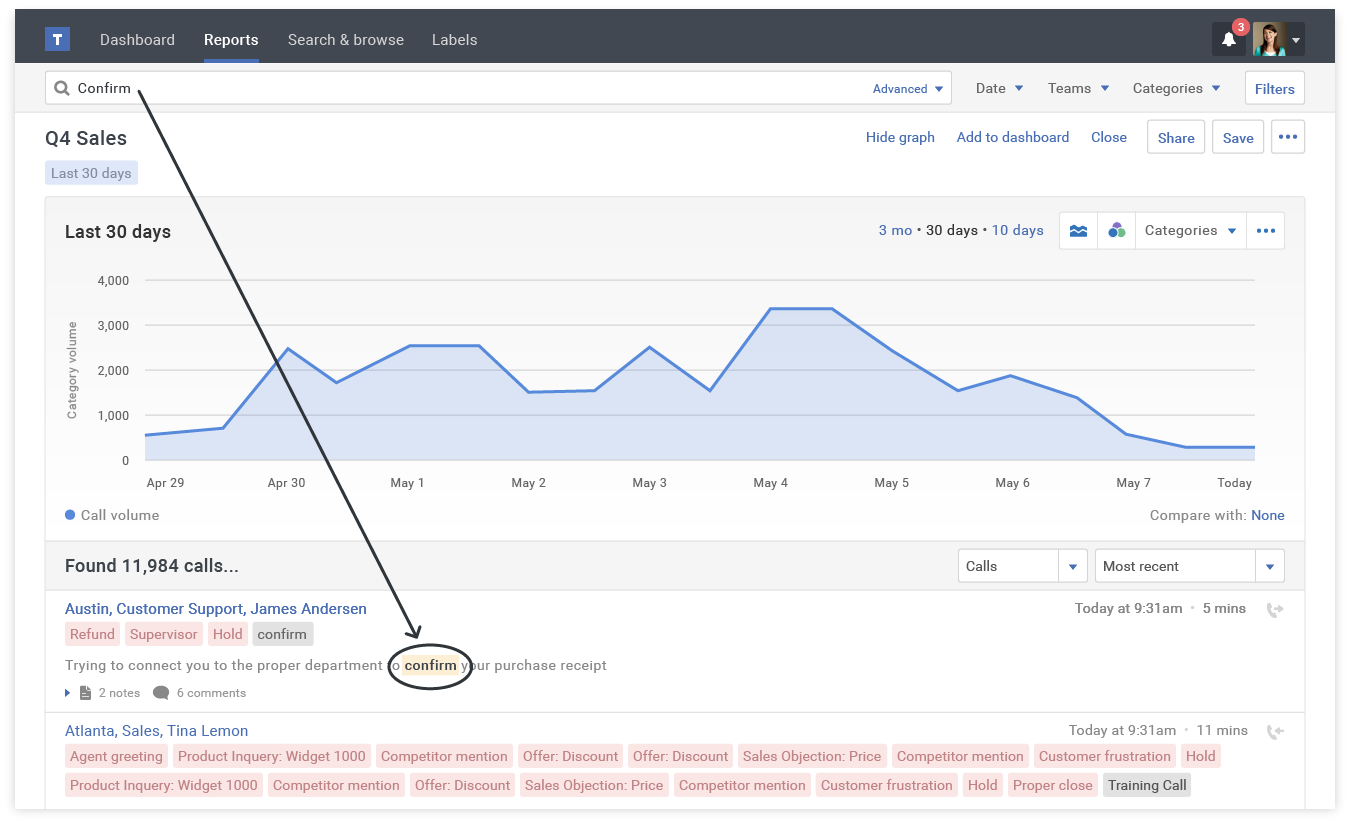Viewport: 1350px width, 824px height.
Task: Toggle the Call volume legend dot
Action: (70, 515)
